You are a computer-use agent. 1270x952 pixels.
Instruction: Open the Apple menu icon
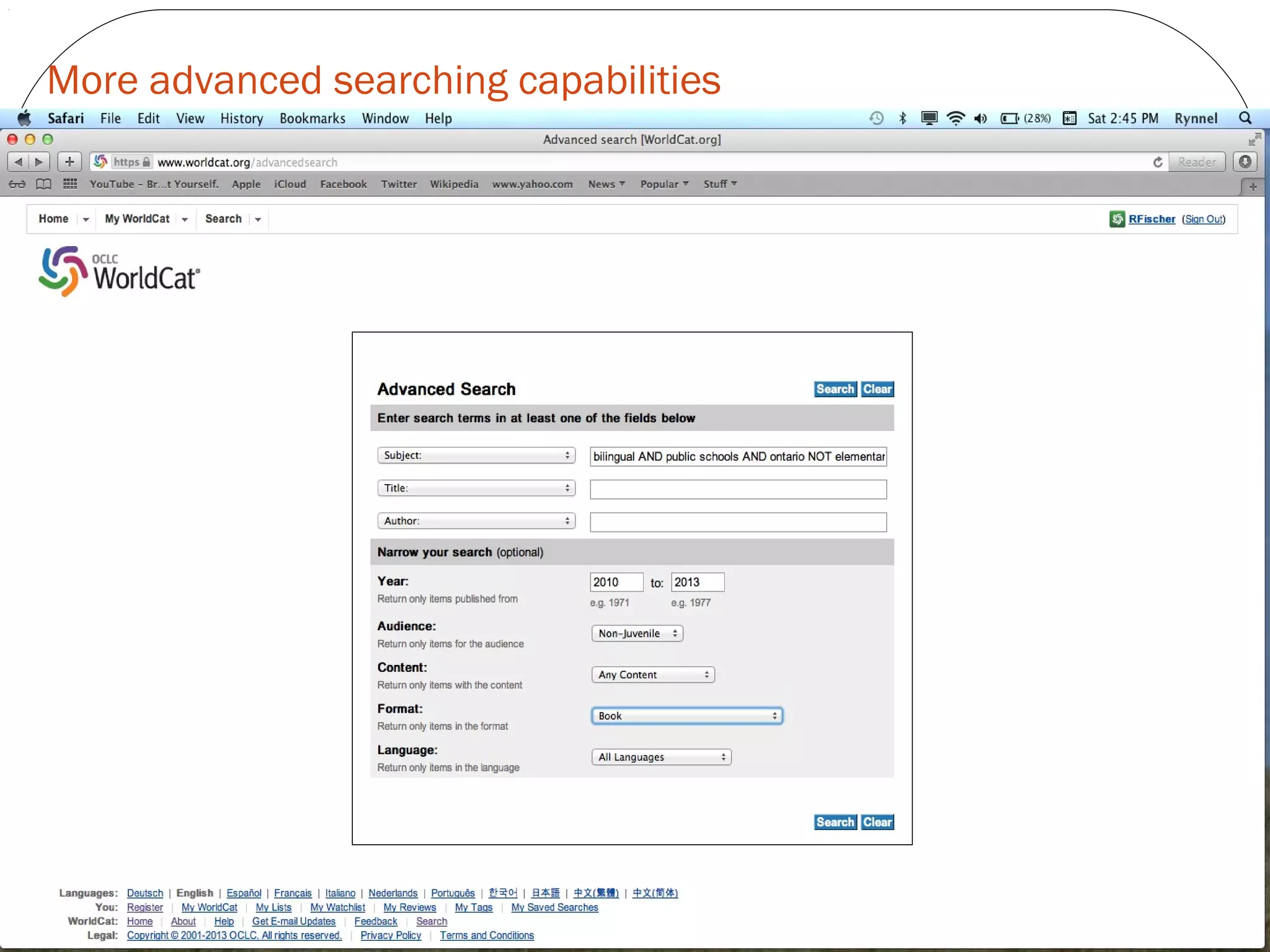24,118
